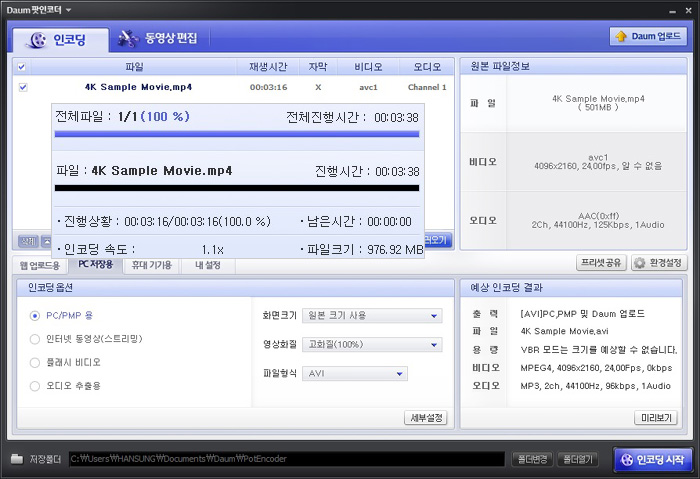The width and height of the screenshot is (700, 479).
Task: Click the 파일 column header
Action: click(x=134, y=67)
